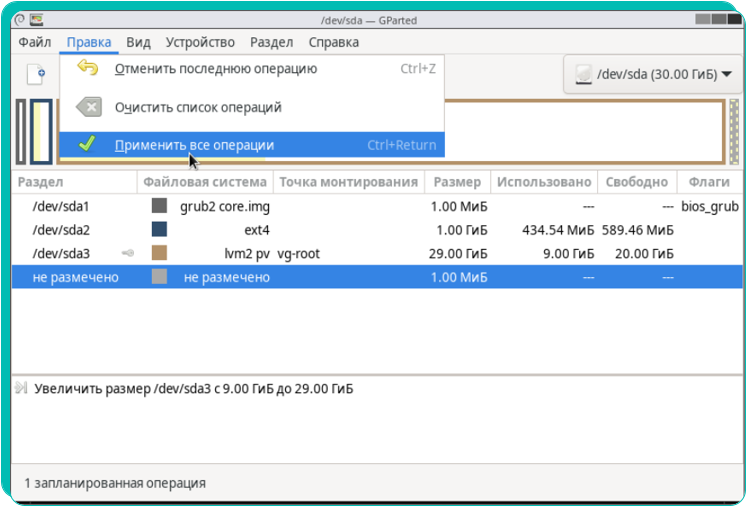The width and height of the screenshot is (747, 509).
Task: Click the Точка монтирования column header
Action: (348, 182)
